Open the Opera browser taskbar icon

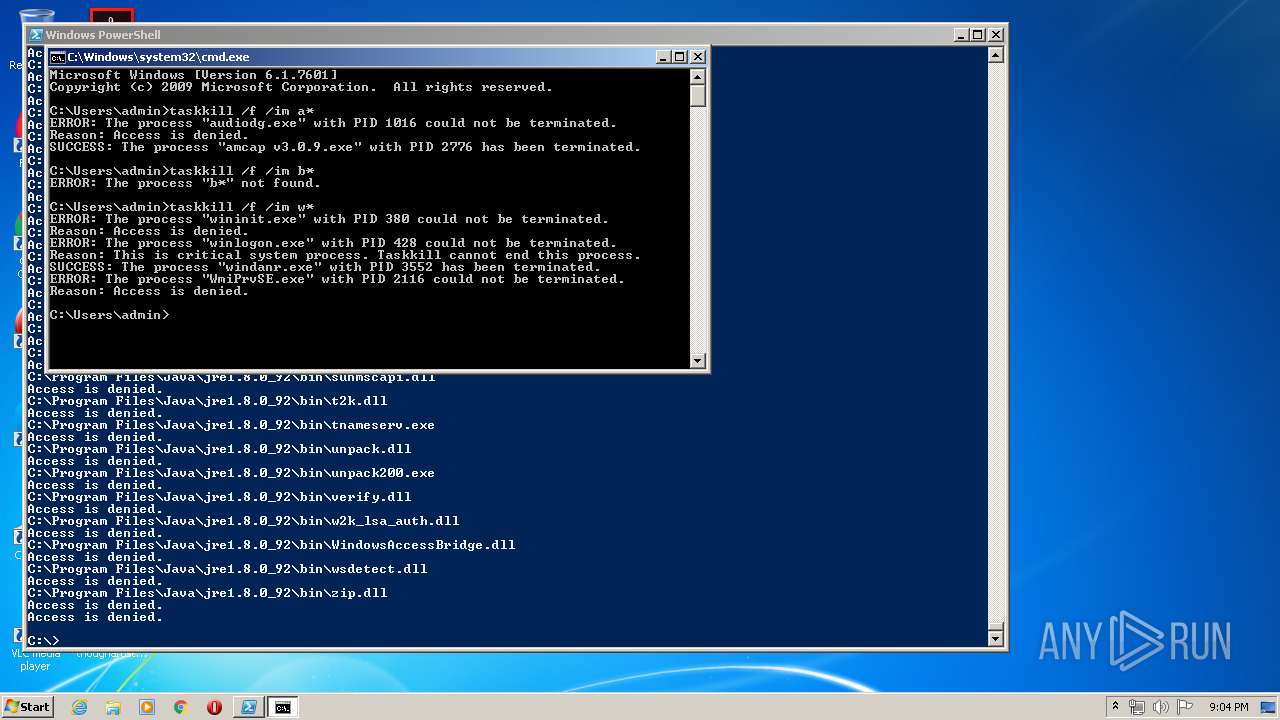point(214,707)
